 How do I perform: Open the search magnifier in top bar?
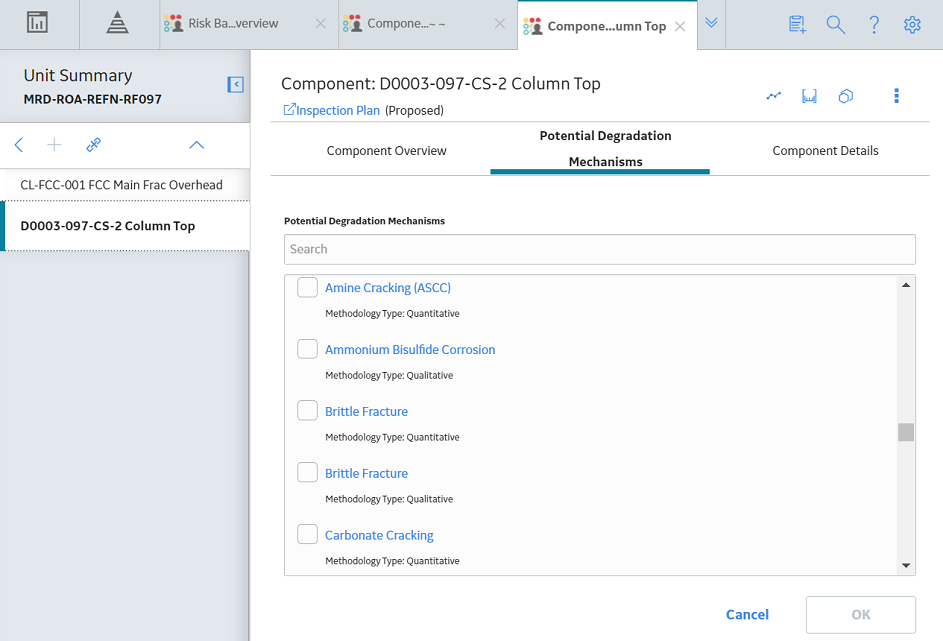(x=835, y=25)
